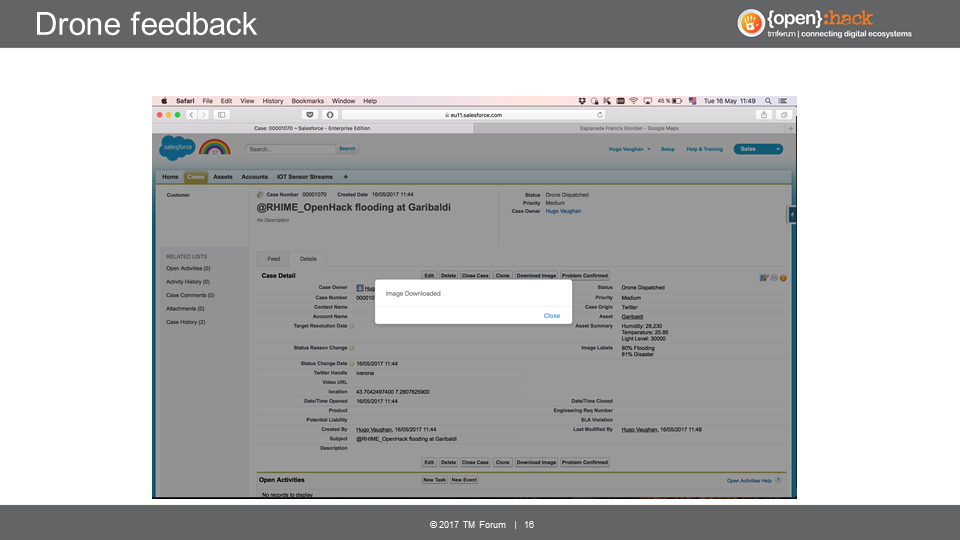Click the Apple menu icon
The image size is (960, 540).
coord(164,101)
